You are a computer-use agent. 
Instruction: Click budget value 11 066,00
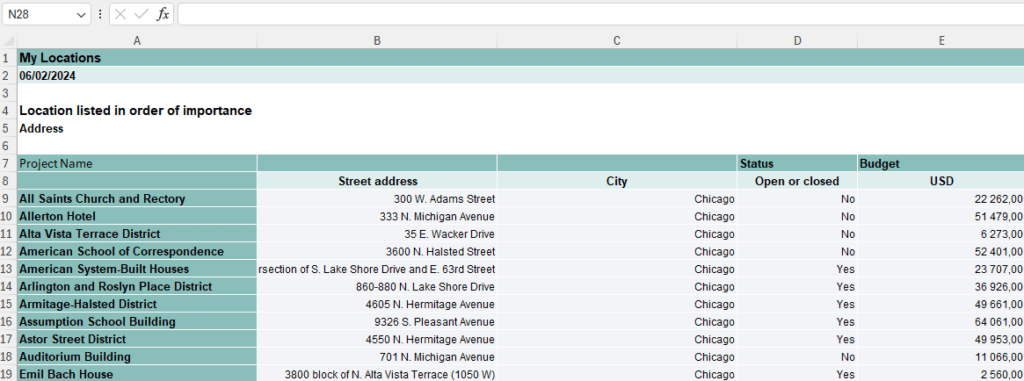pyautogui.click(x=941, y=357)
